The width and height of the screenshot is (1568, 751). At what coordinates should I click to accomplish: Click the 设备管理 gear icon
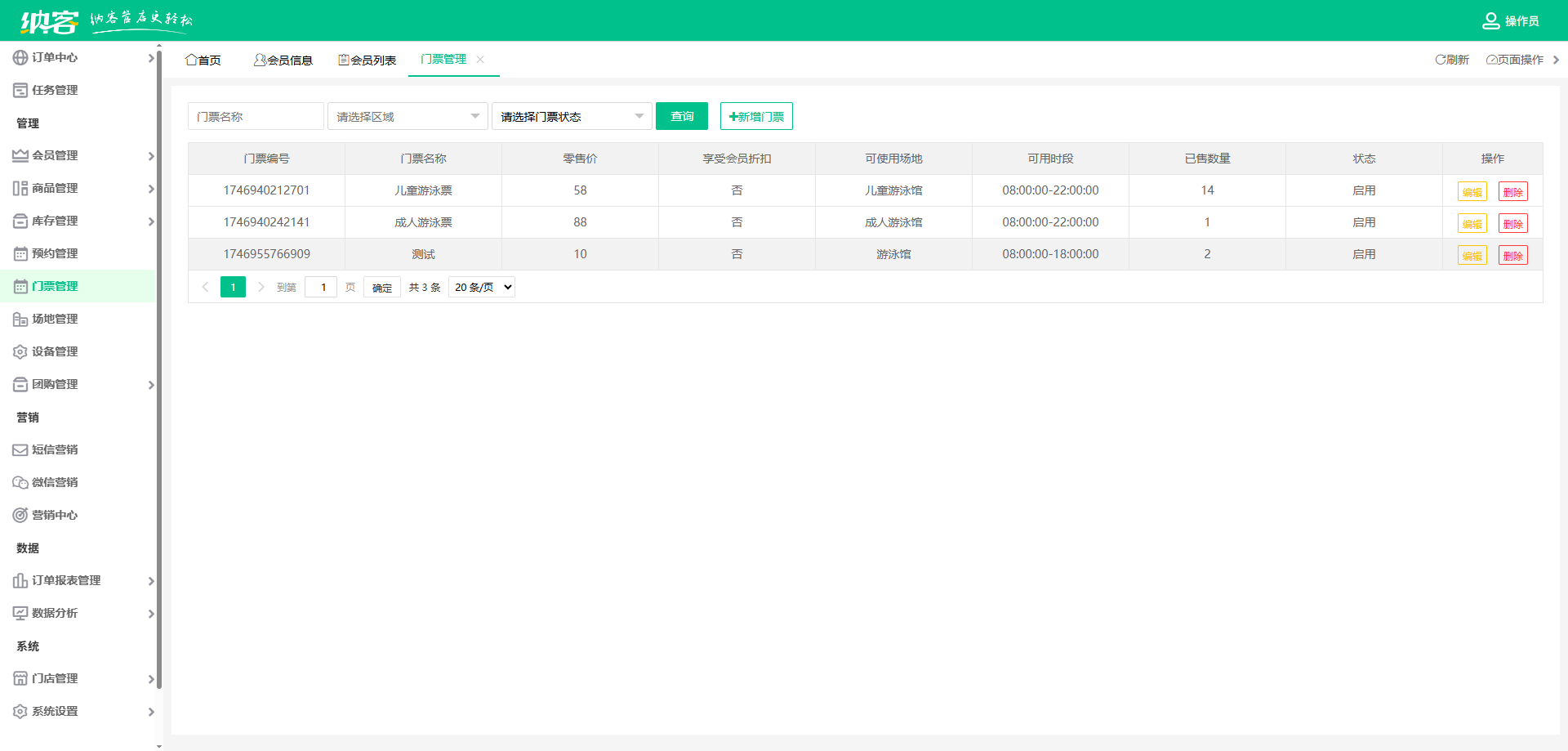click(20, 351)
